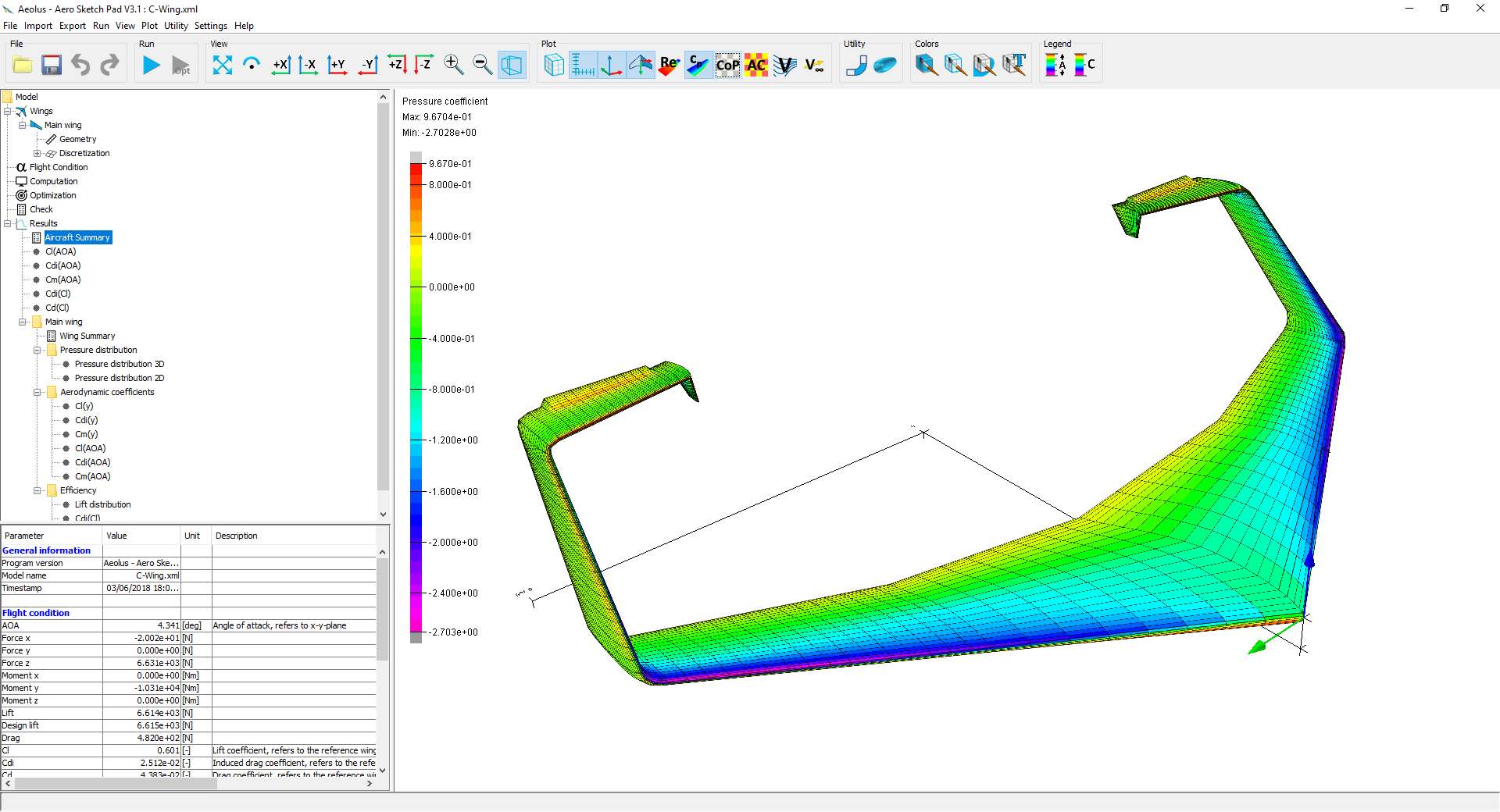Toggle the Cp pressure coefficient plot

pos(698,65)
